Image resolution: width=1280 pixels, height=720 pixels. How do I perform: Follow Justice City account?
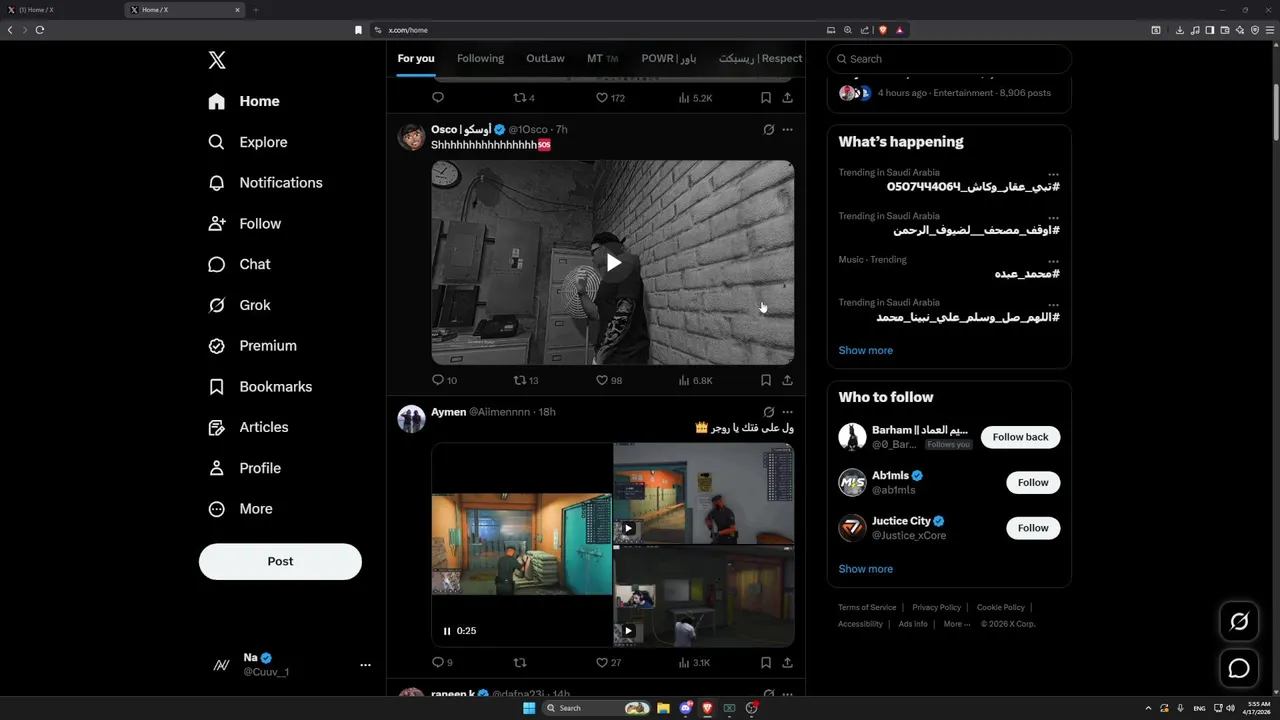[x=1033, y=528]
